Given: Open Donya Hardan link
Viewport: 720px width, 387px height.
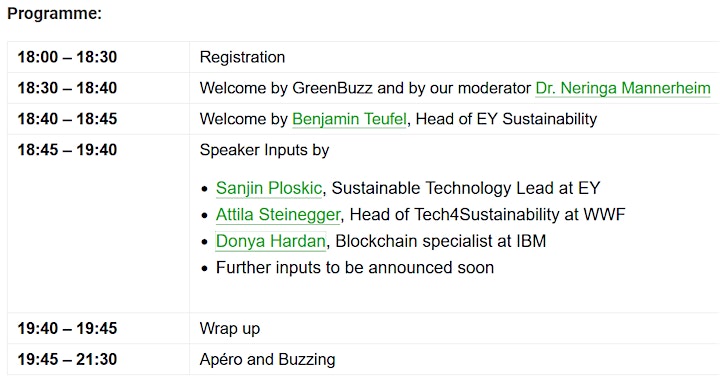Looking at the screenshot, I should point(271,241).
